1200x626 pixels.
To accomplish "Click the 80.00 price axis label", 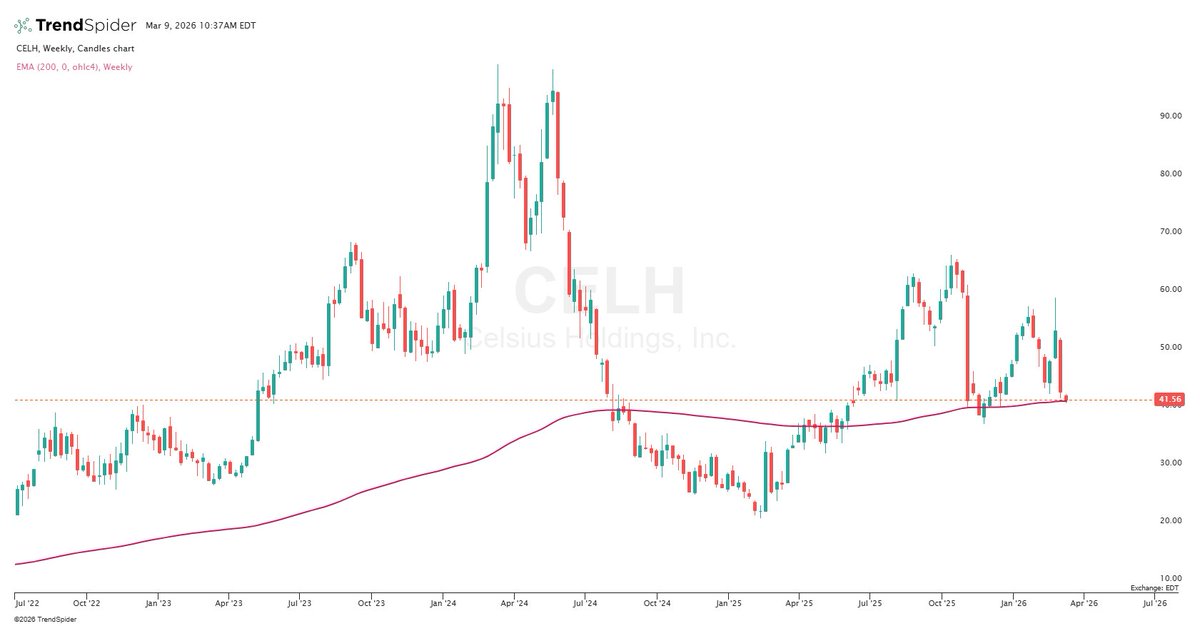I will tap(1170, 173).
